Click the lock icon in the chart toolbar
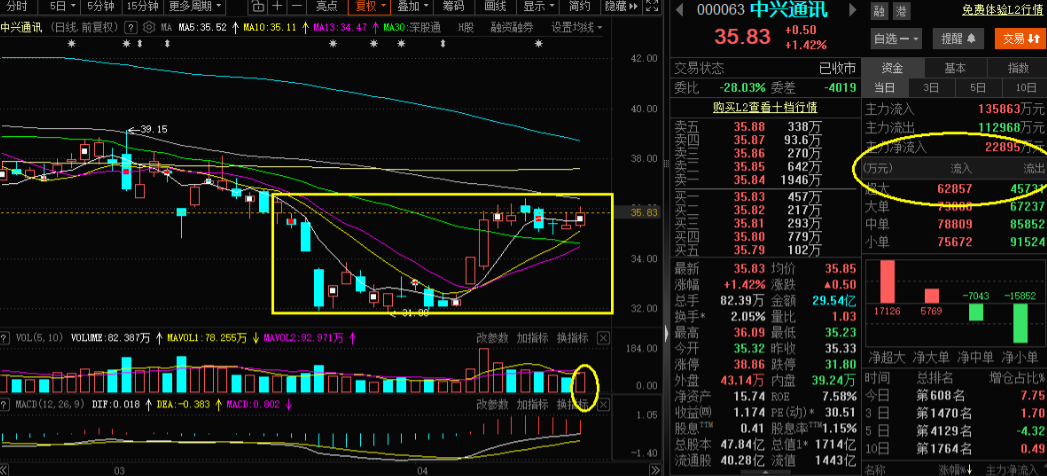 pos(258,7)
